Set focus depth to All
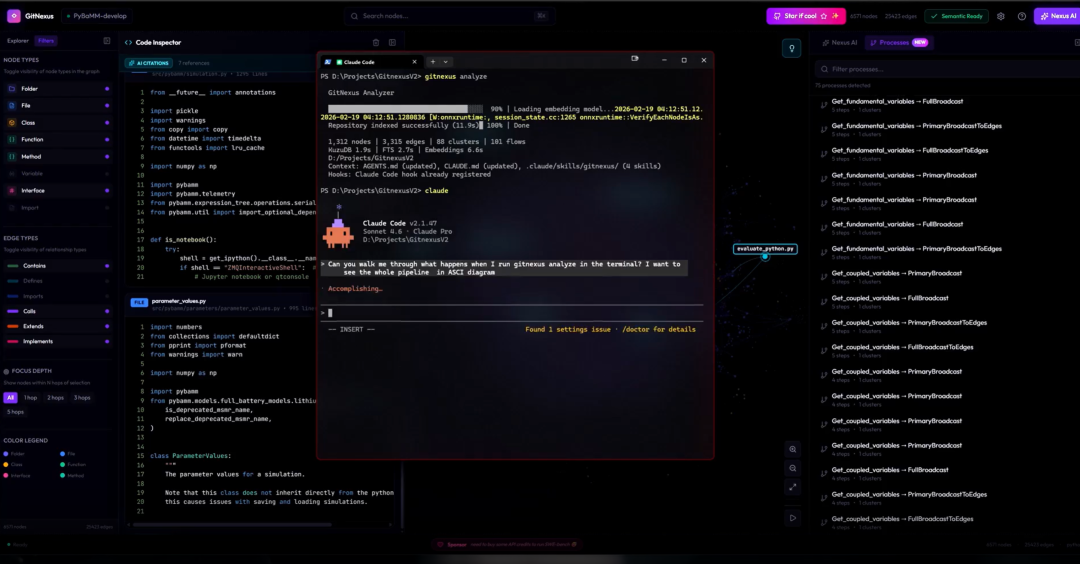The image size is (1080, 564). 10,398
